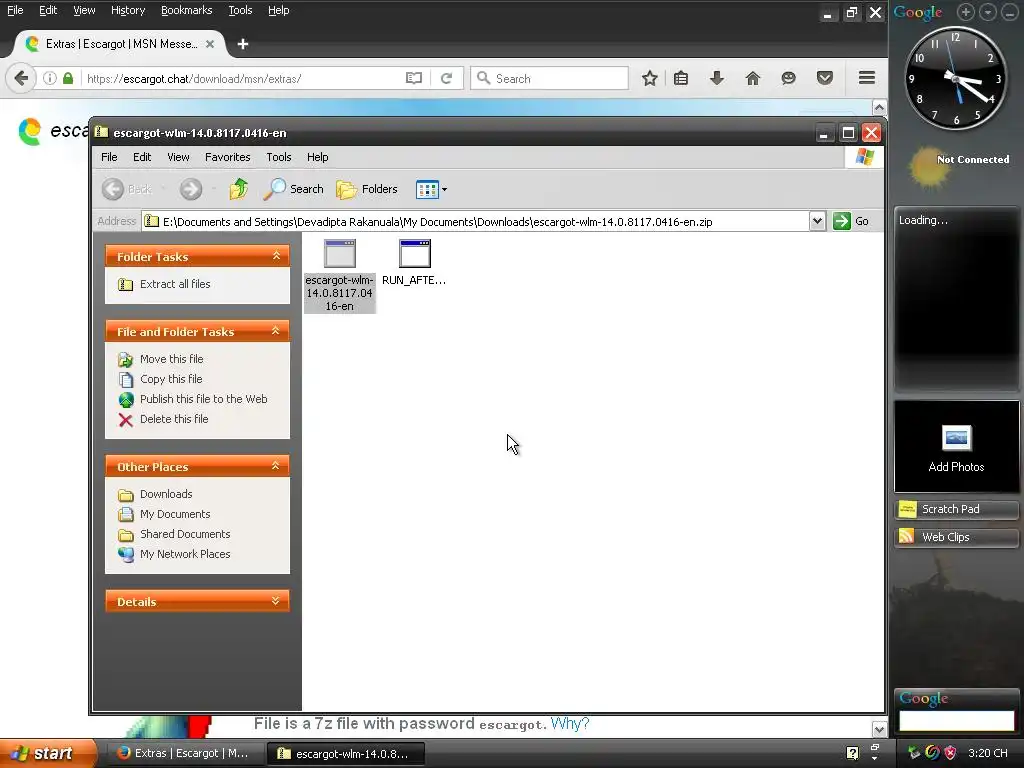Click the Go button next to address
Viewport: 1024px width, 768px height.
click(851, 221)
